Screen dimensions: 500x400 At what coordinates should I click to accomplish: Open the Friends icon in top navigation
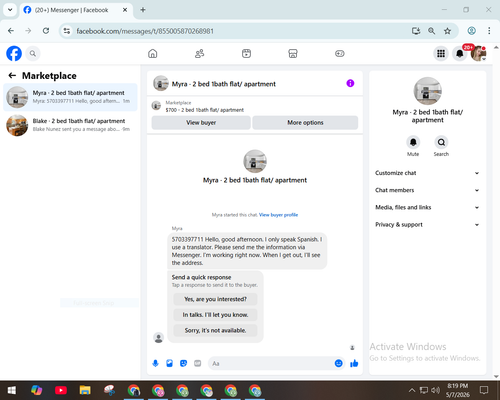click(x=199, y=53)
